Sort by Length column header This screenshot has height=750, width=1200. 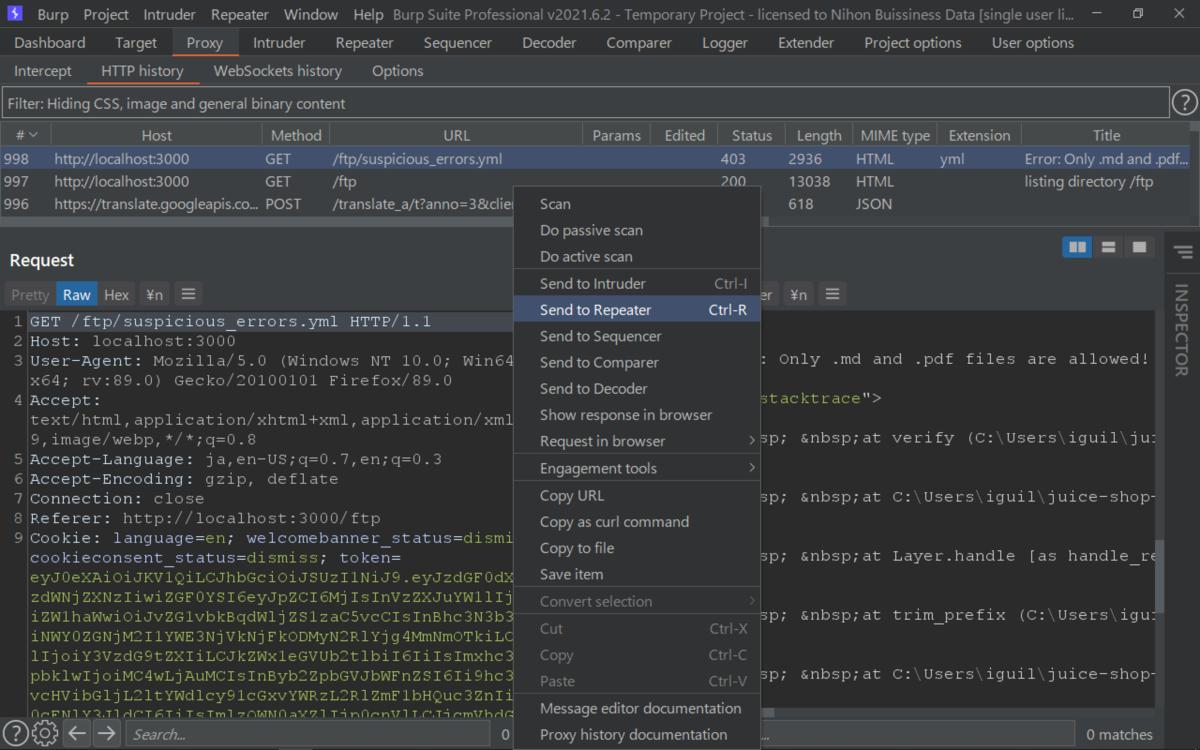tap(819, 135)
